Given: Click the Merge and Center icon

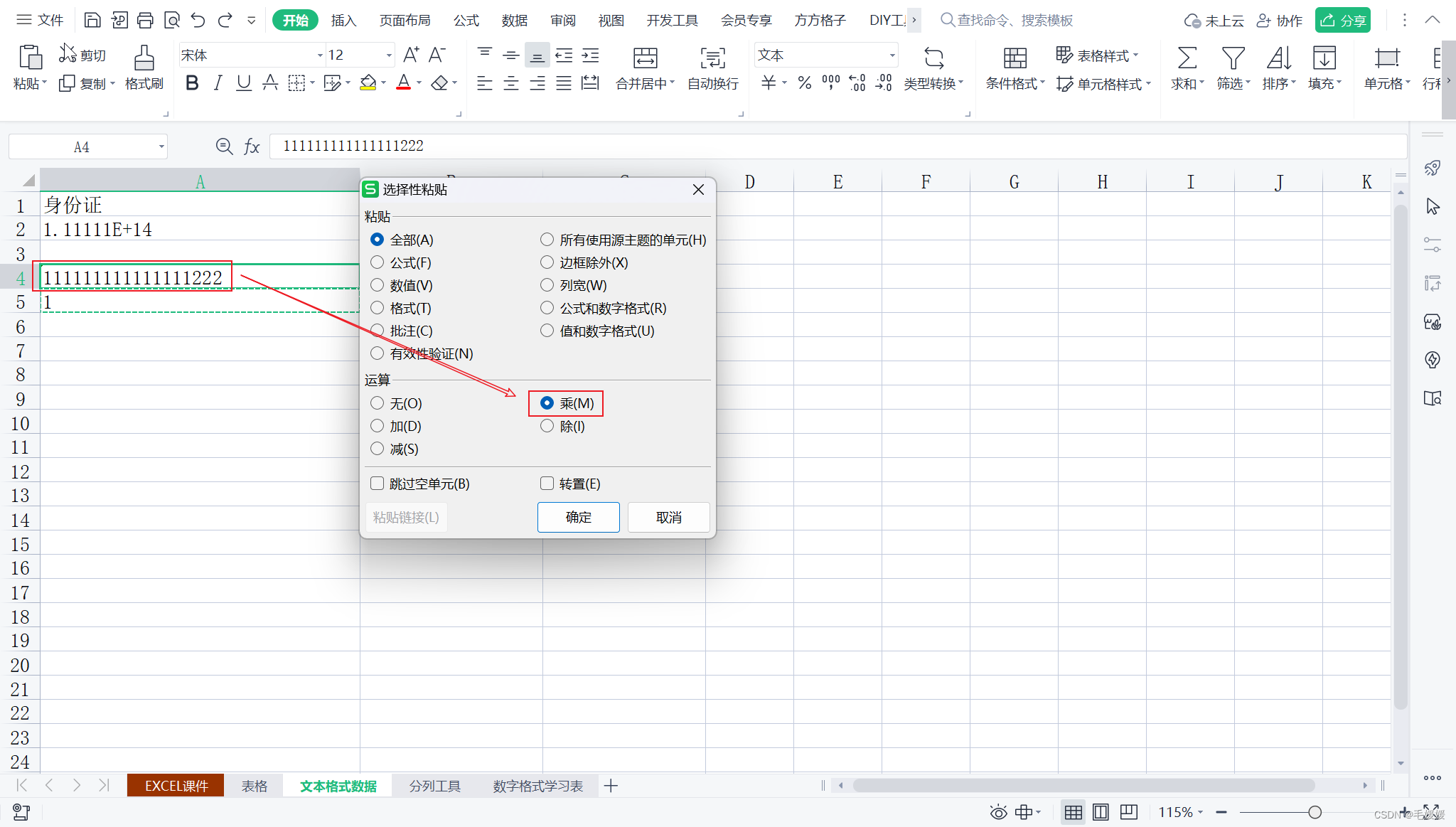Looking at the screenshot, I should pyautogui.click(x=645, y=58).
